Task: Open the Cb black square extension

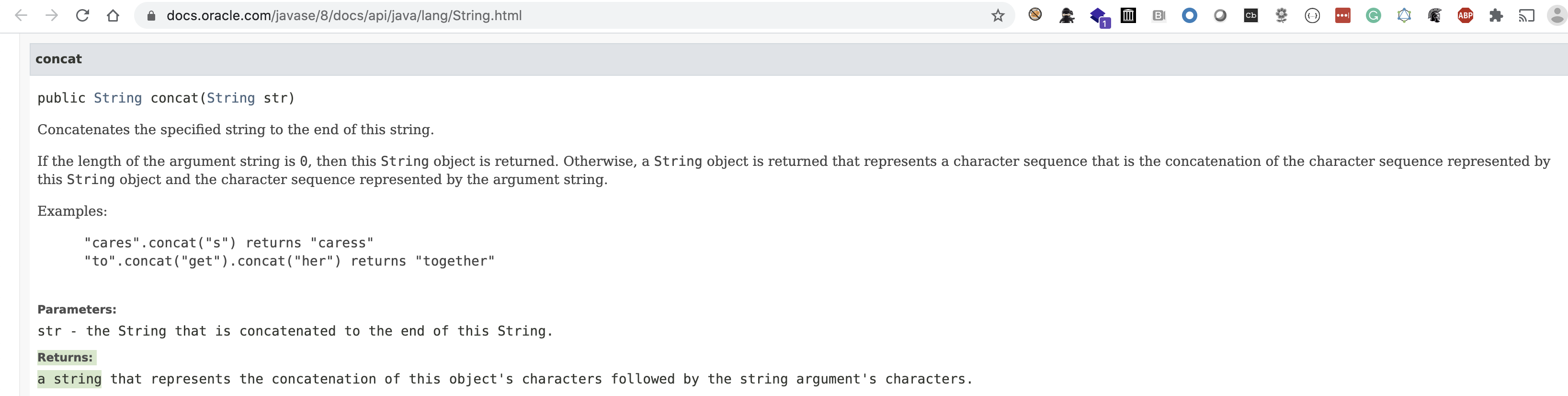Action: (x=1251, y=16)
